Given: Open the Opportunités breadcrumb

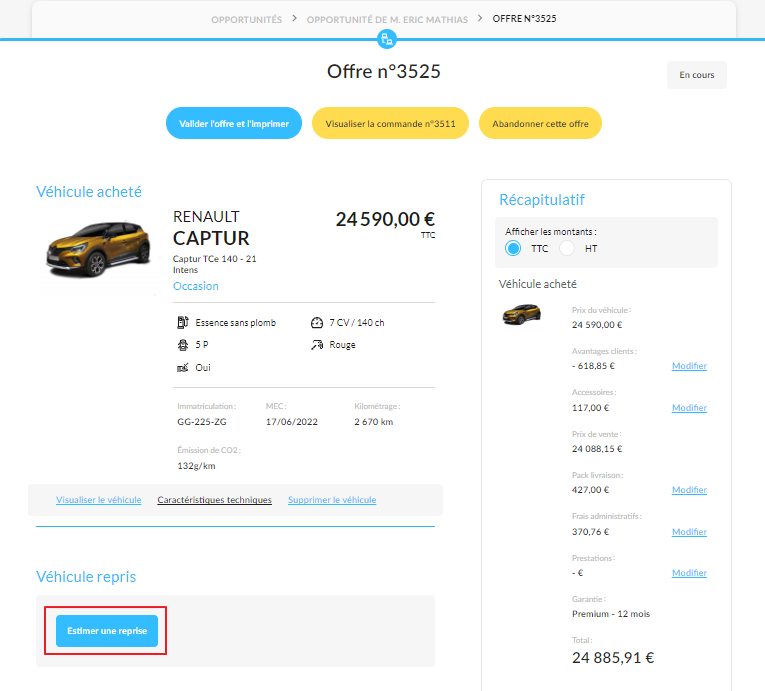Looking at the screenshot, I should (246, 20).
